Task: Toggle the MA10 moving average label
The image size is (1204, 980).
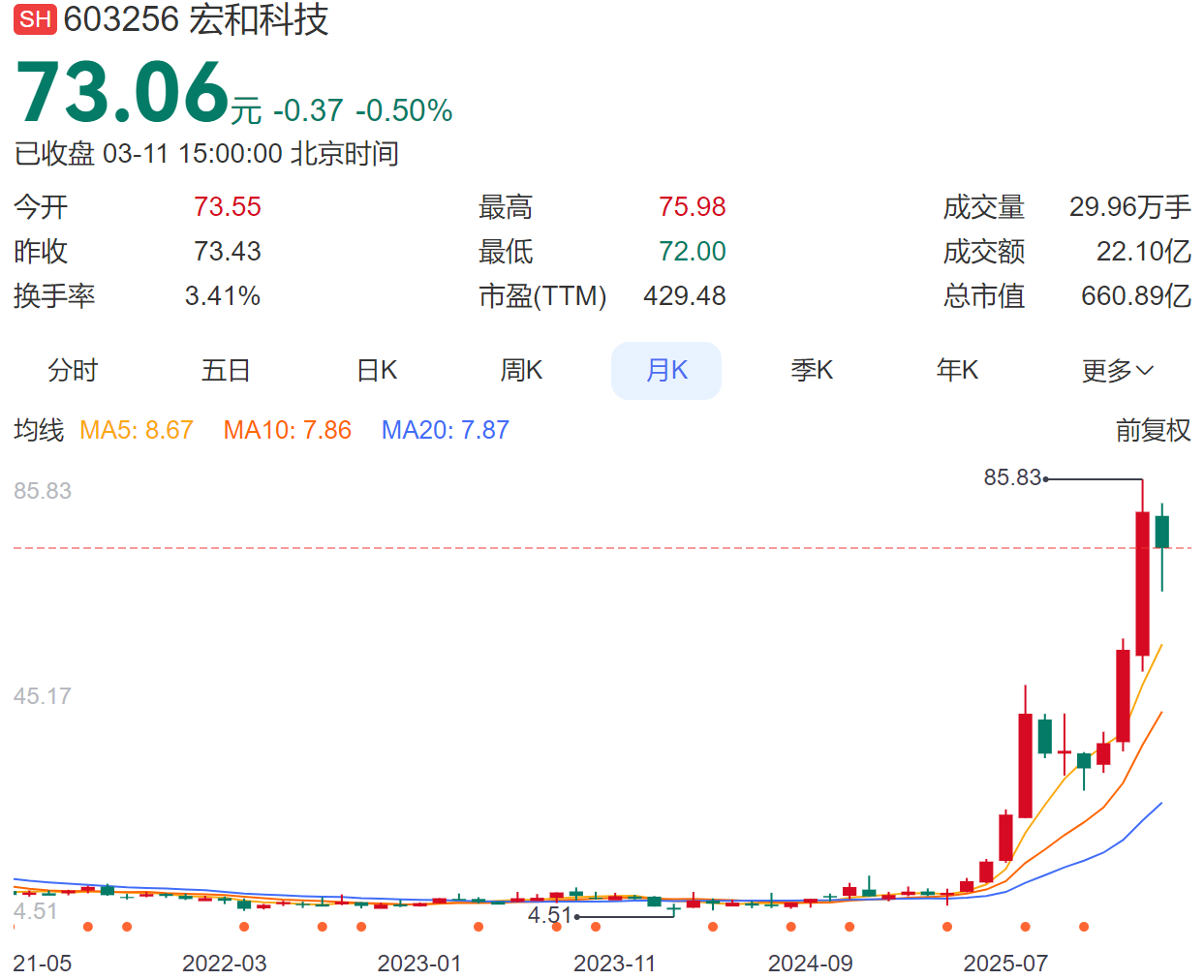Action: [288, 430]
